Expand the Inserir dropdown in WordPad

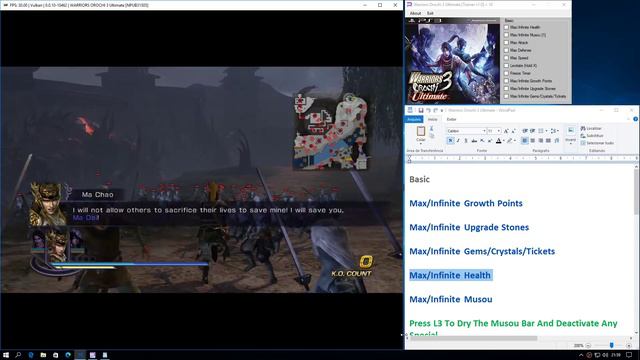click(571, 143)
